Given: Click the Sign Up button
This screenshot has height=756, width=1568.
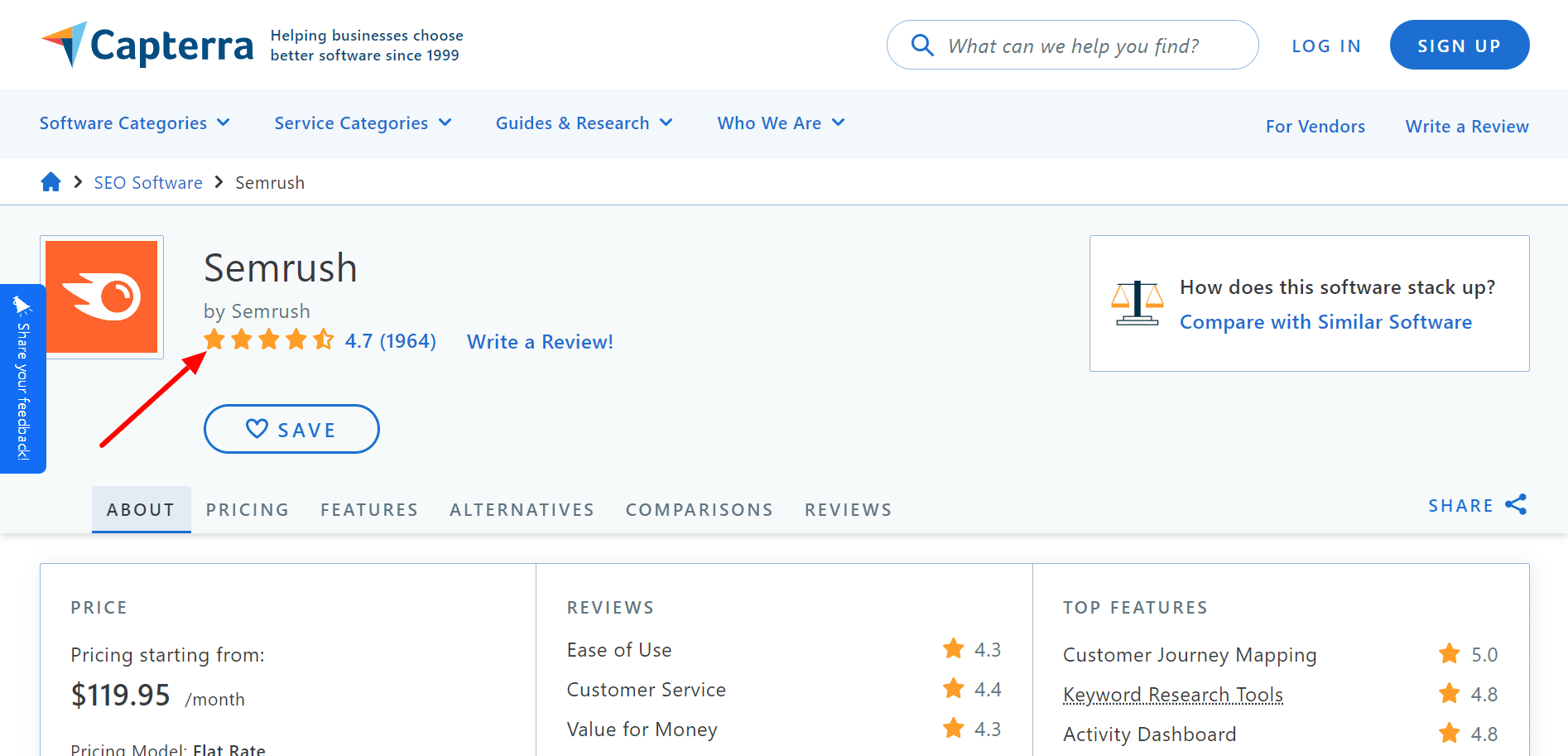Looking at the screenshot, I should click(x=1460, y=45).
